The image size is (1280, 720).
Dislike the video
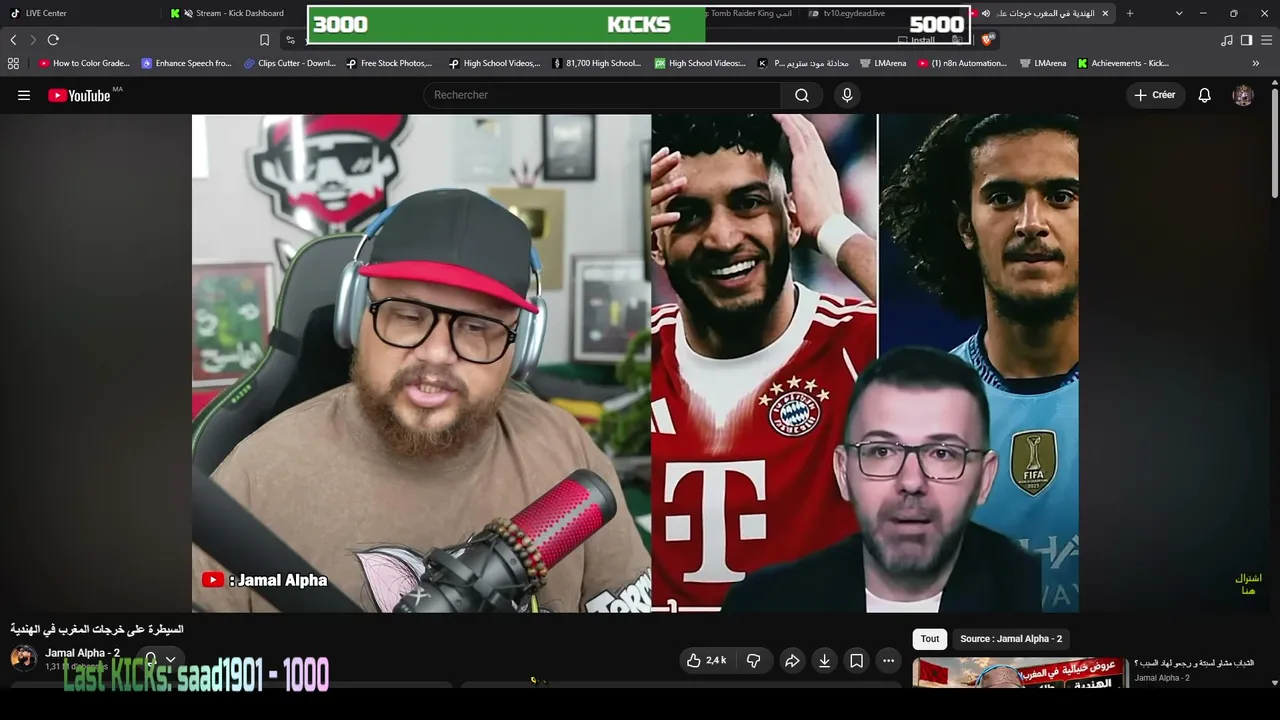click(x=754, y=660)
